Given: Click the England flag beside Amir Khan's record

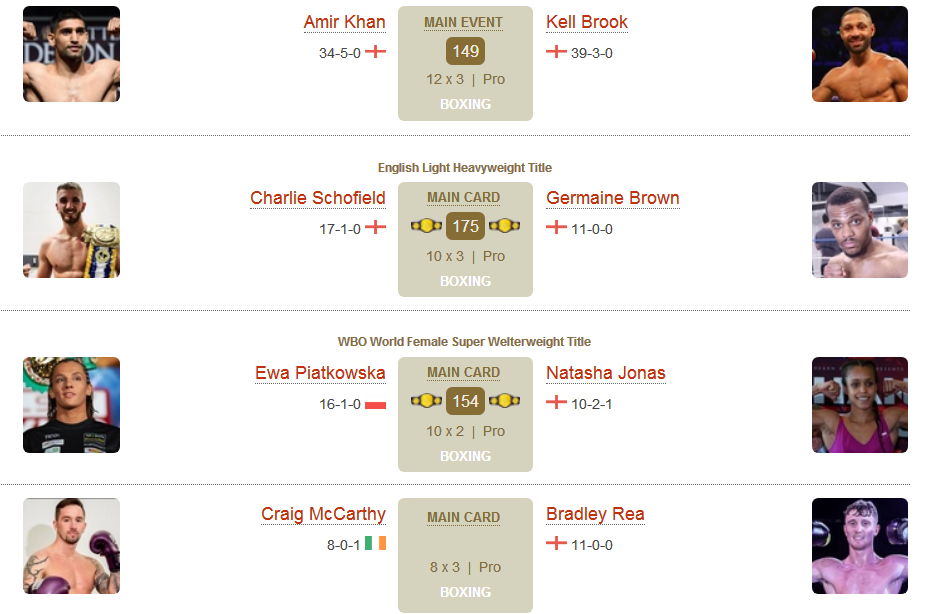Looking at the screenshot, I should [375, 52].
